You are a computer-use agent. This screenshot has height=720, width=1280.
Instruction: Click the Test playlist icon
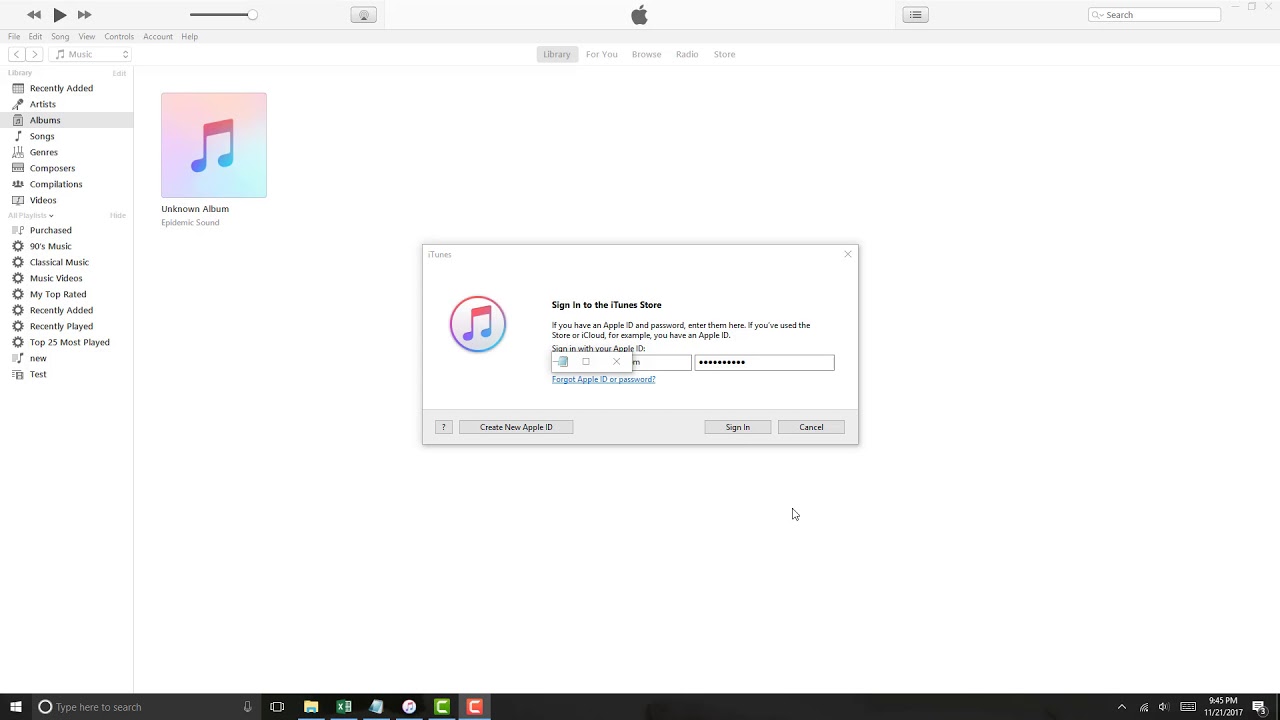[18, 374]
